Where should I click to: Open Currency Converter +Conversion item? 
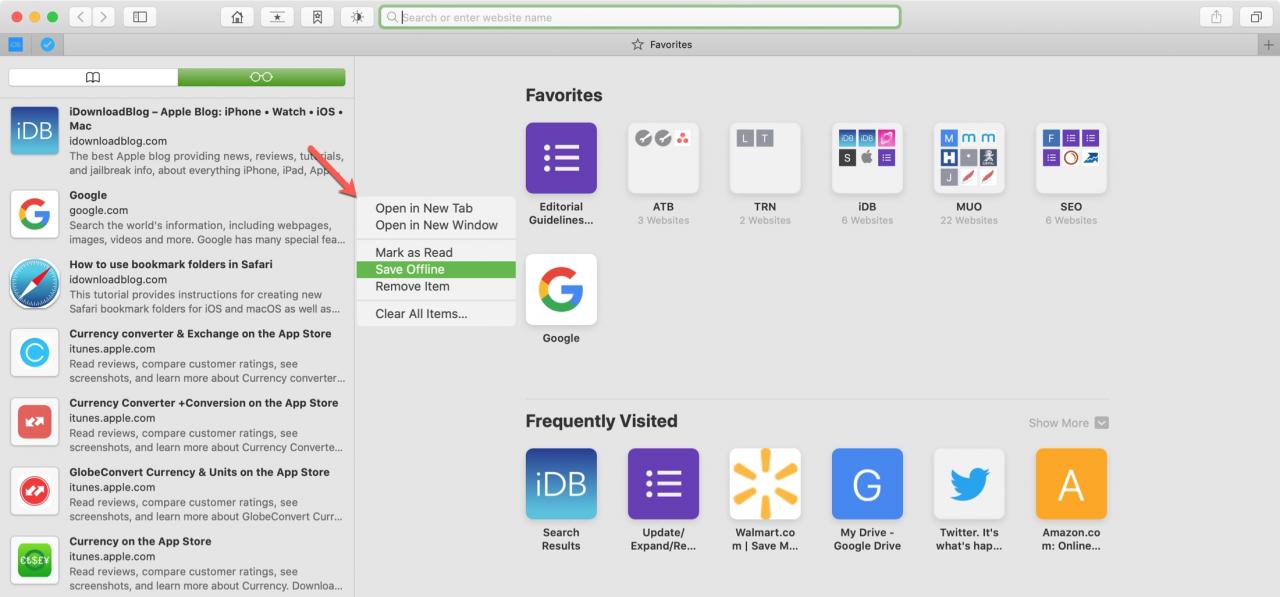click(177, 423)
